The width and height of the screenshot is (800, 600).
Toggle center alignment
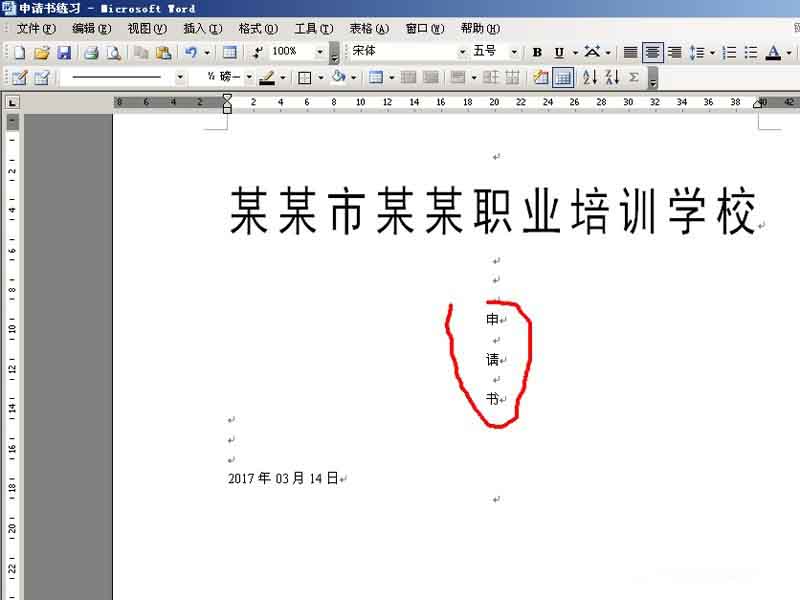[653, 53]
